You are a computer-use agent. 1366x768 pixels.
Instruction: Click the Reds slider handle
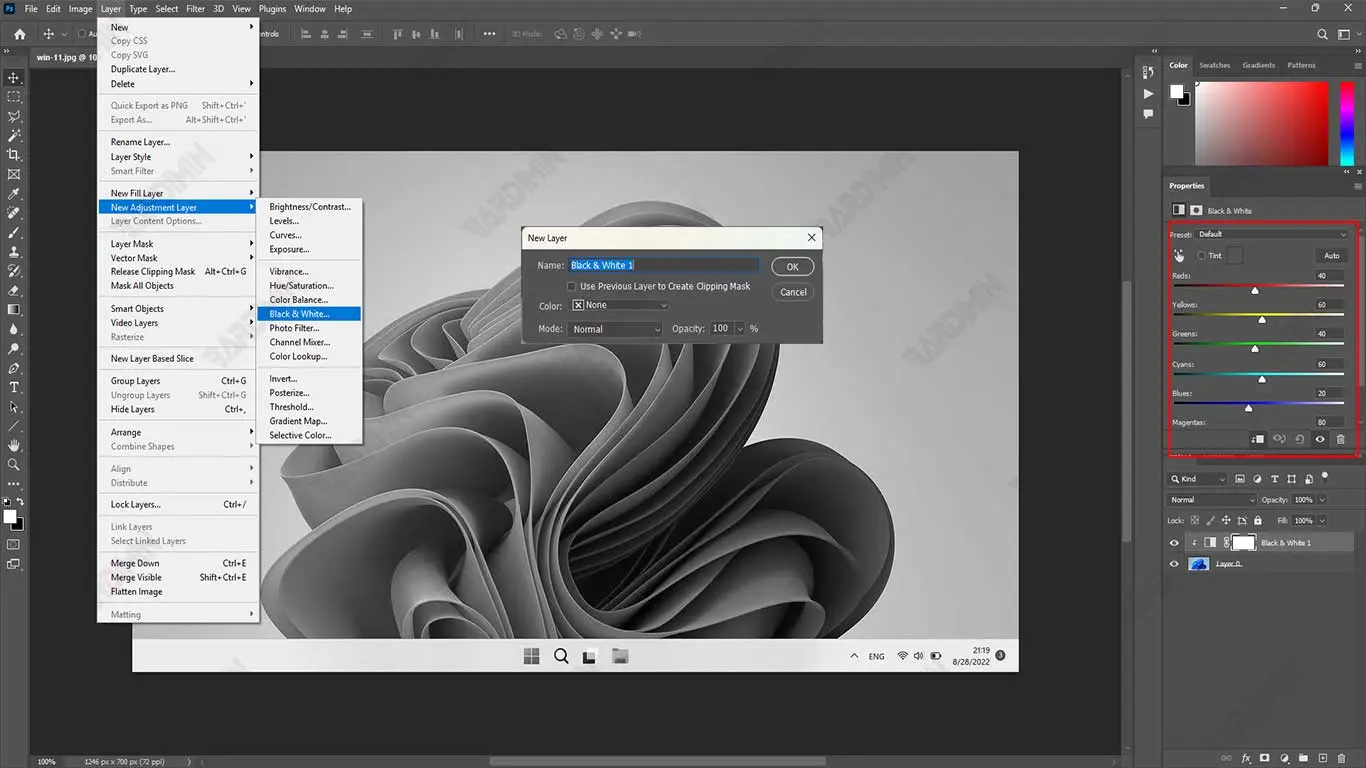[1255, 290]
